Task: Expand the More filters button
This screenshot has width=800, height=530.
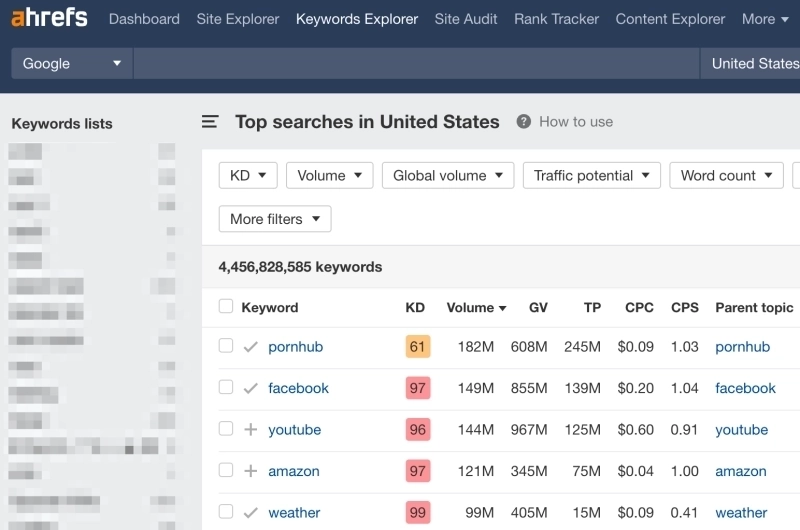Action: [274, 219]
